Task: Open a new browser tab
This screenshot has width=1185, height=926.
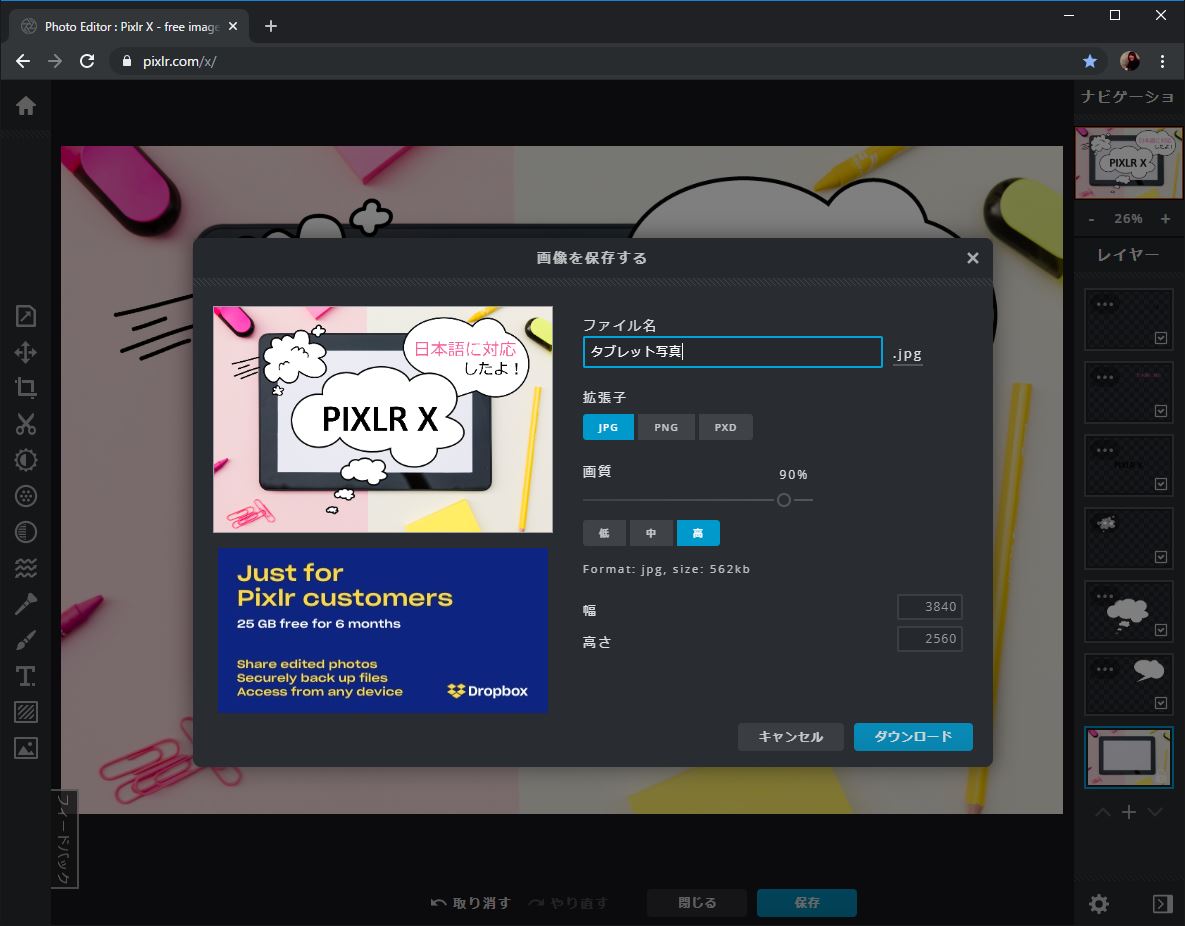Action: pos(271,26)
